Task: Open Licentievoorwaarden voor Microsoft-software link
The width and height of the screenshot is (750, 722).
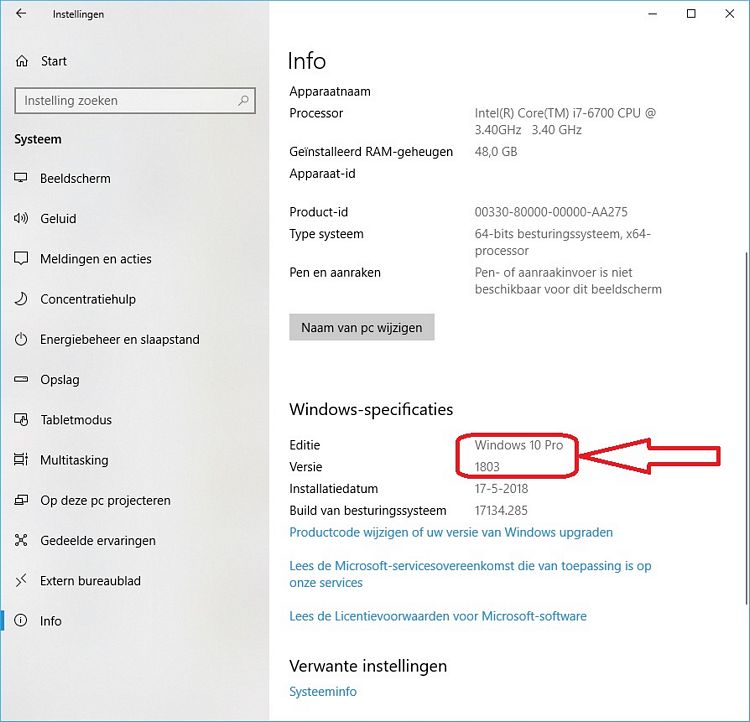Action: click(x=438, y=616)
